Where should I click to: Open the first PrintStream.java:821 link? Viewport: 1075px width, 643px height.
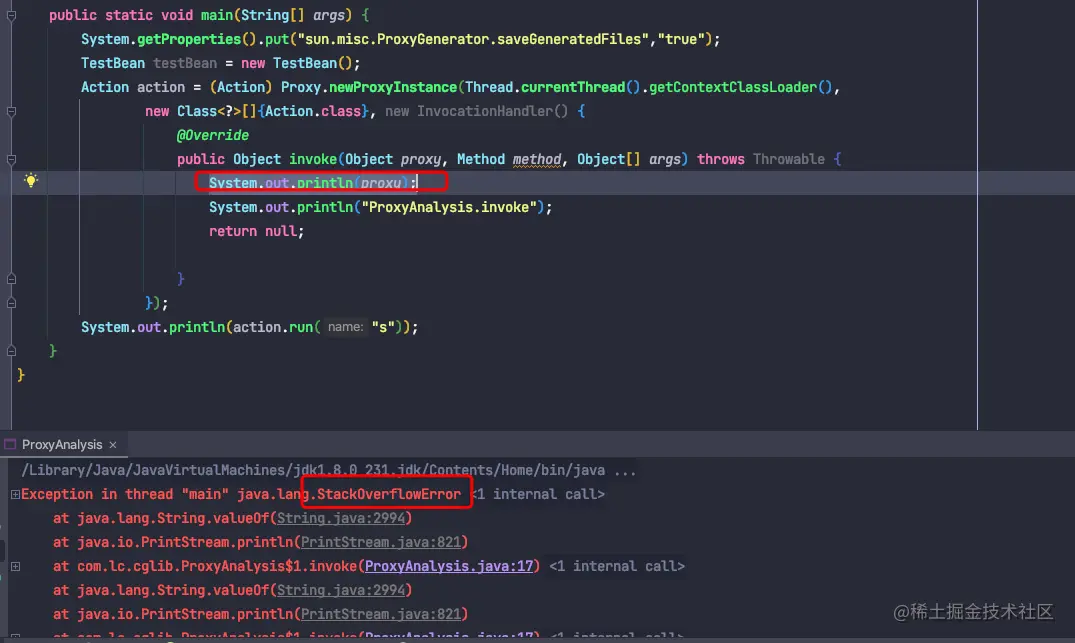point(381,542)
